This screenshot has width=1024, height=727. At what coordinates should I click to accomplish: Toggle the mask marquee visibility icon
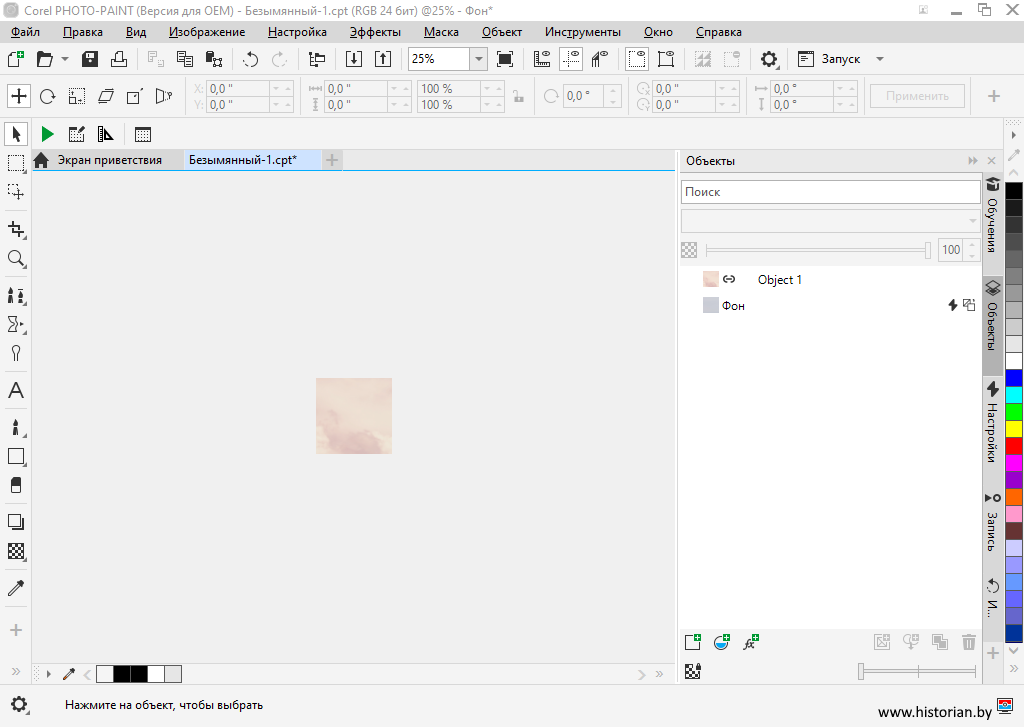(637, 59)
